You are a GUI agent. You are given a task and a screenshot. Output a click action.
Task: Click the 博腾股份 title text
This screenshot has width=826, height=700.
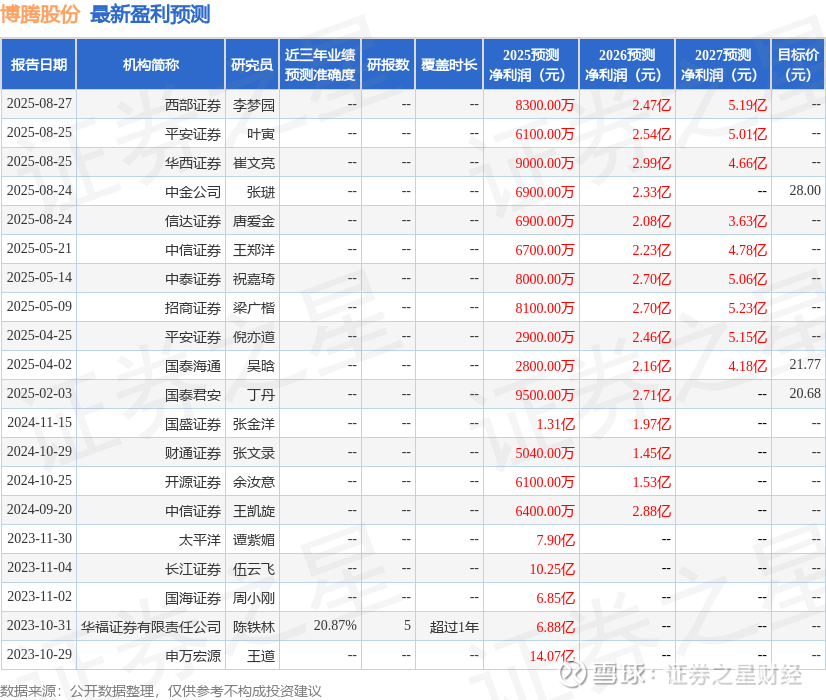tap(40, 14)
